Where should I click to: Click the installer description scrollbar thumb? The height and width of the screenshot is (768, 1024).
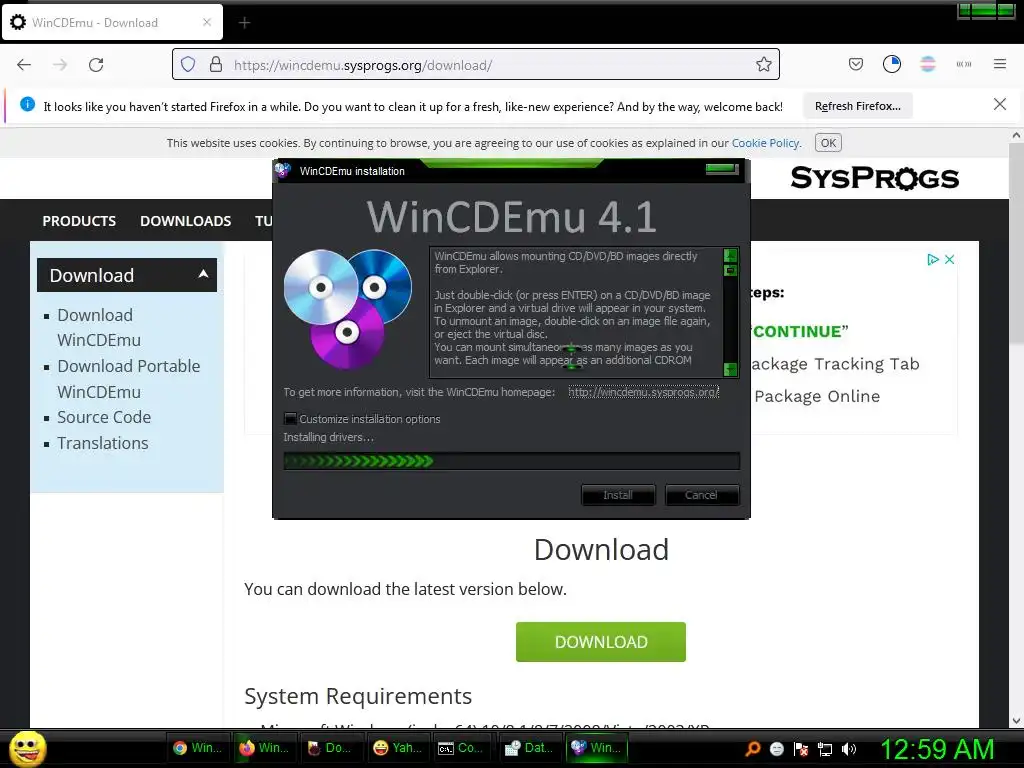(x=731, y=270)
